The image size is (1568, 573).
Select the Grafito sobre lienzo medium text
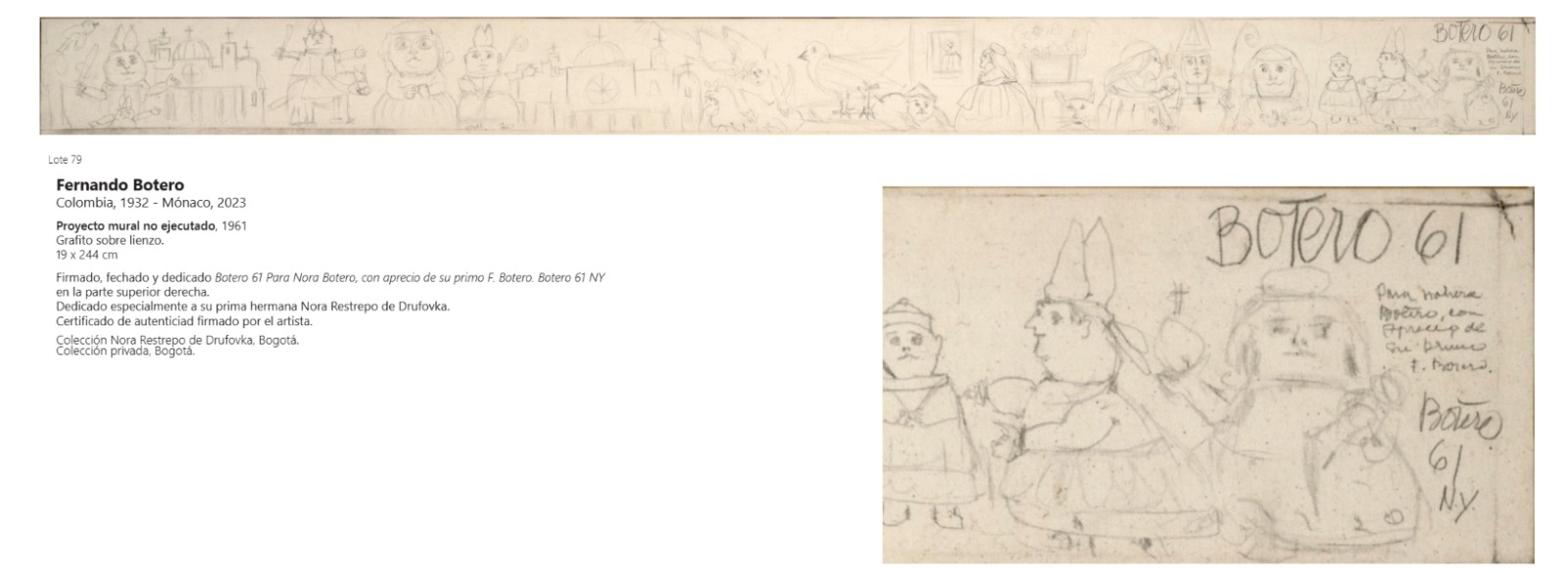[x=110, y=240]
